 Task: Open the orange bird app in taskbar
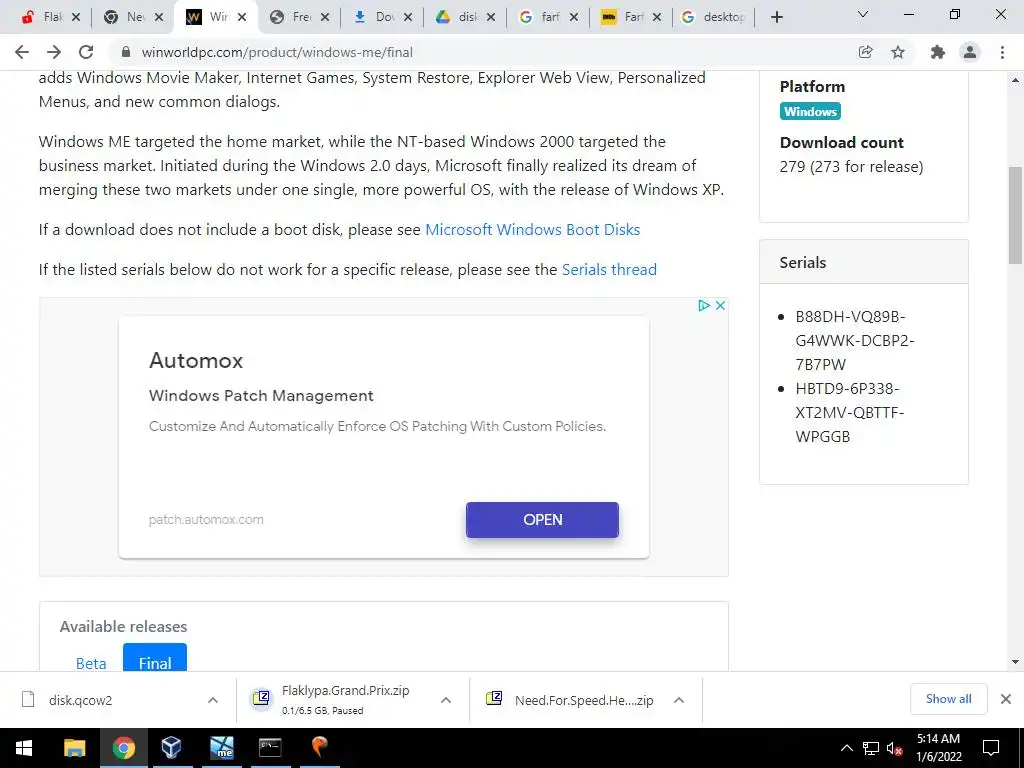coord(319,748)
